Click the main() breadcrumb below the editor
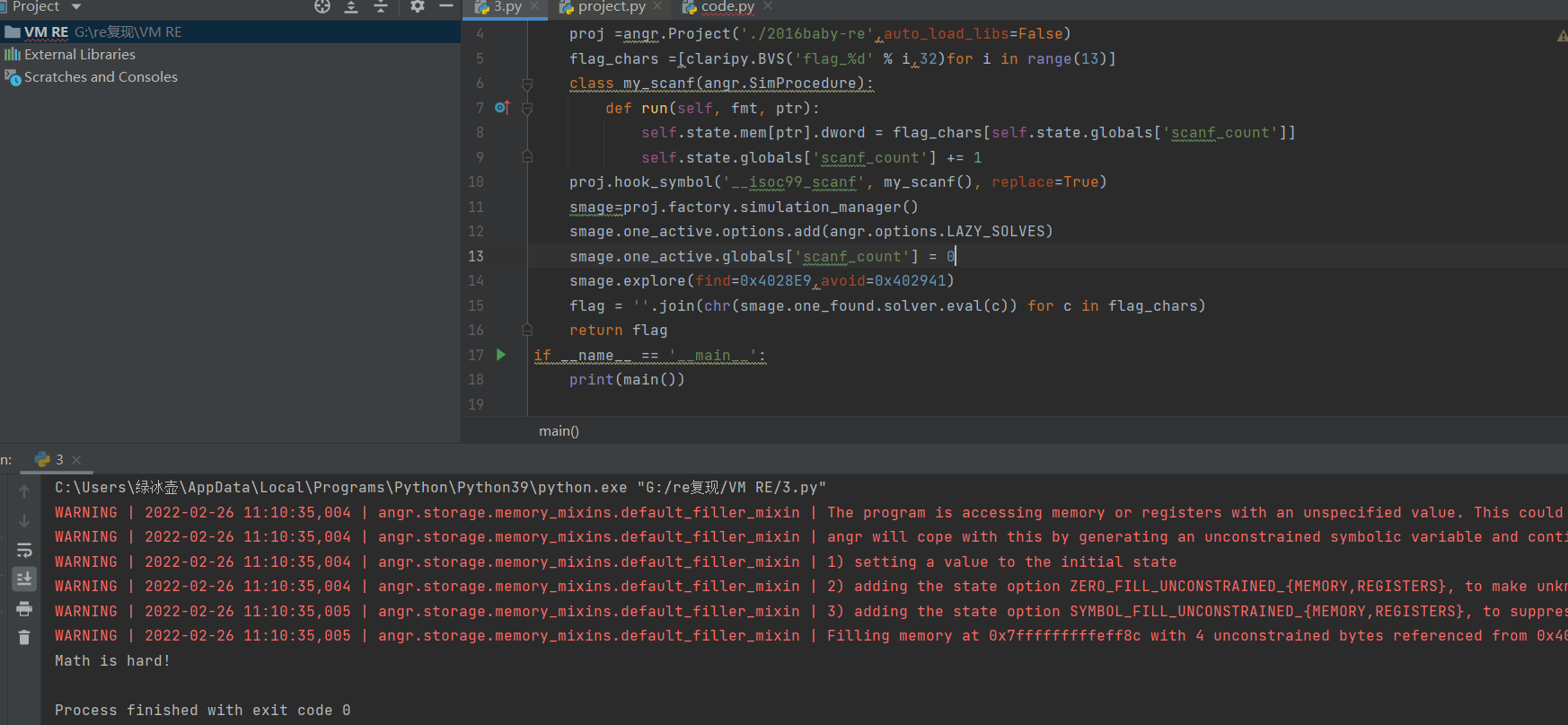The image size is (1568, 725). point(559,431)
